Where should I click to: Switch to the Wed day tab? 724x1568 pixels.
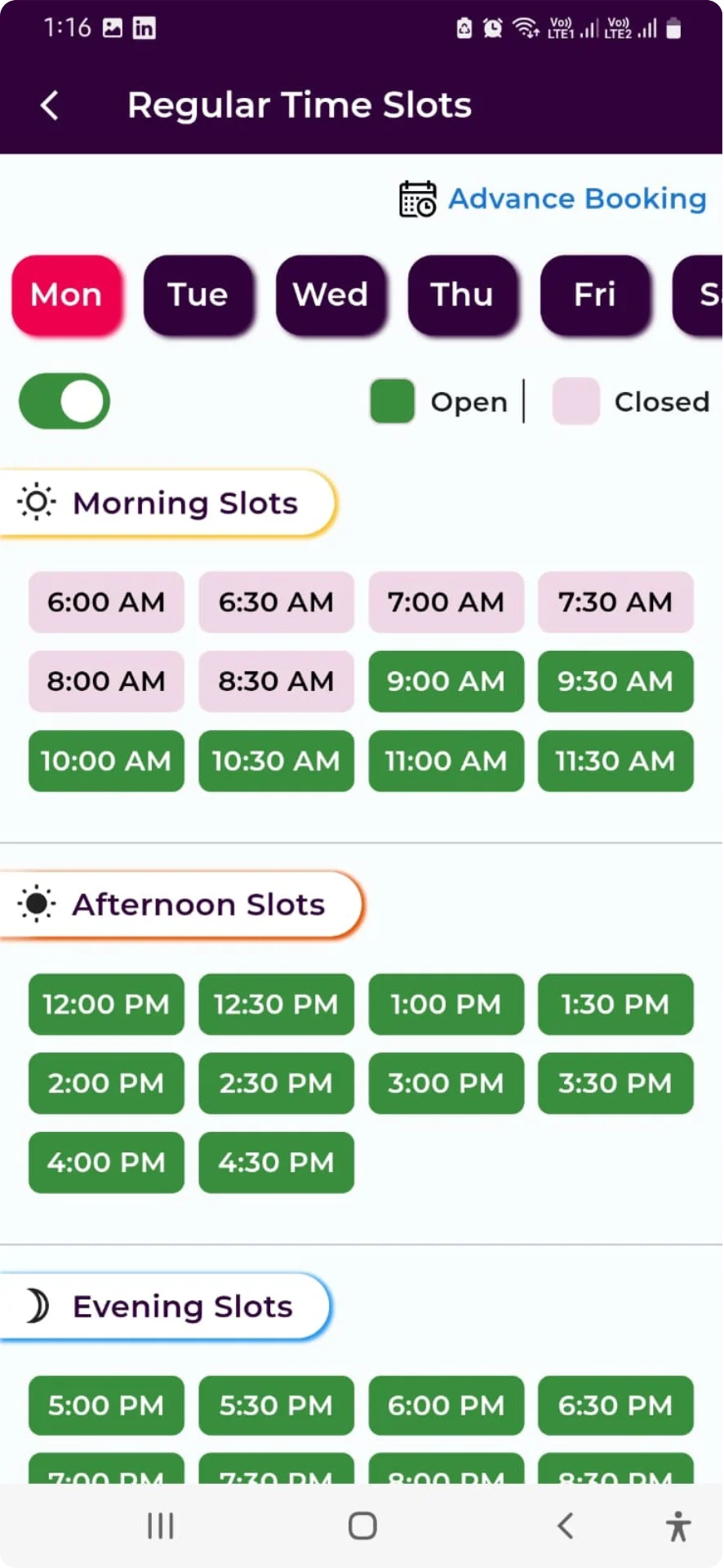tap(331, 295)
